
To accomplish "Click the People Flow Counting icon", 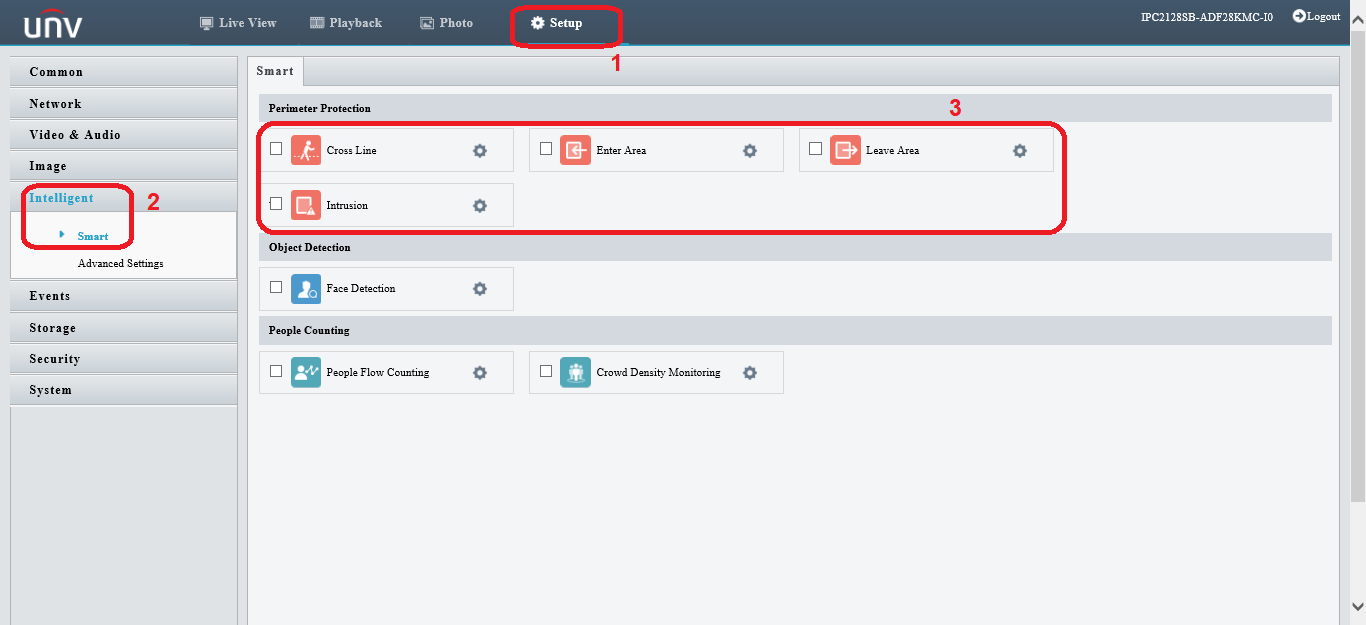I will (305, 372).
